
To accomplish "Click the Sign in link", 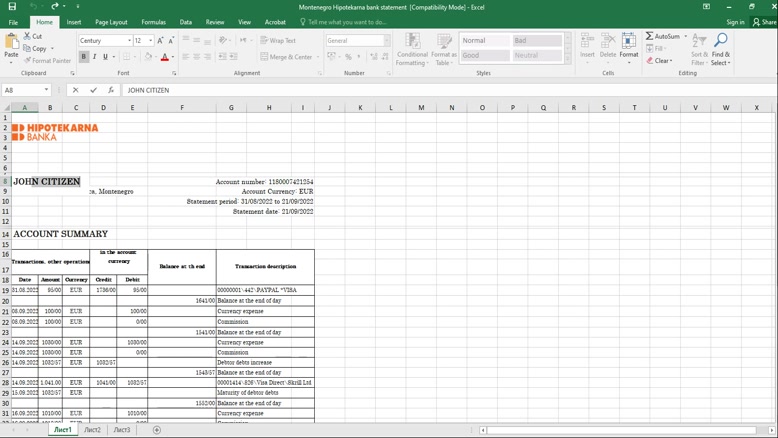I will [735, 22].
